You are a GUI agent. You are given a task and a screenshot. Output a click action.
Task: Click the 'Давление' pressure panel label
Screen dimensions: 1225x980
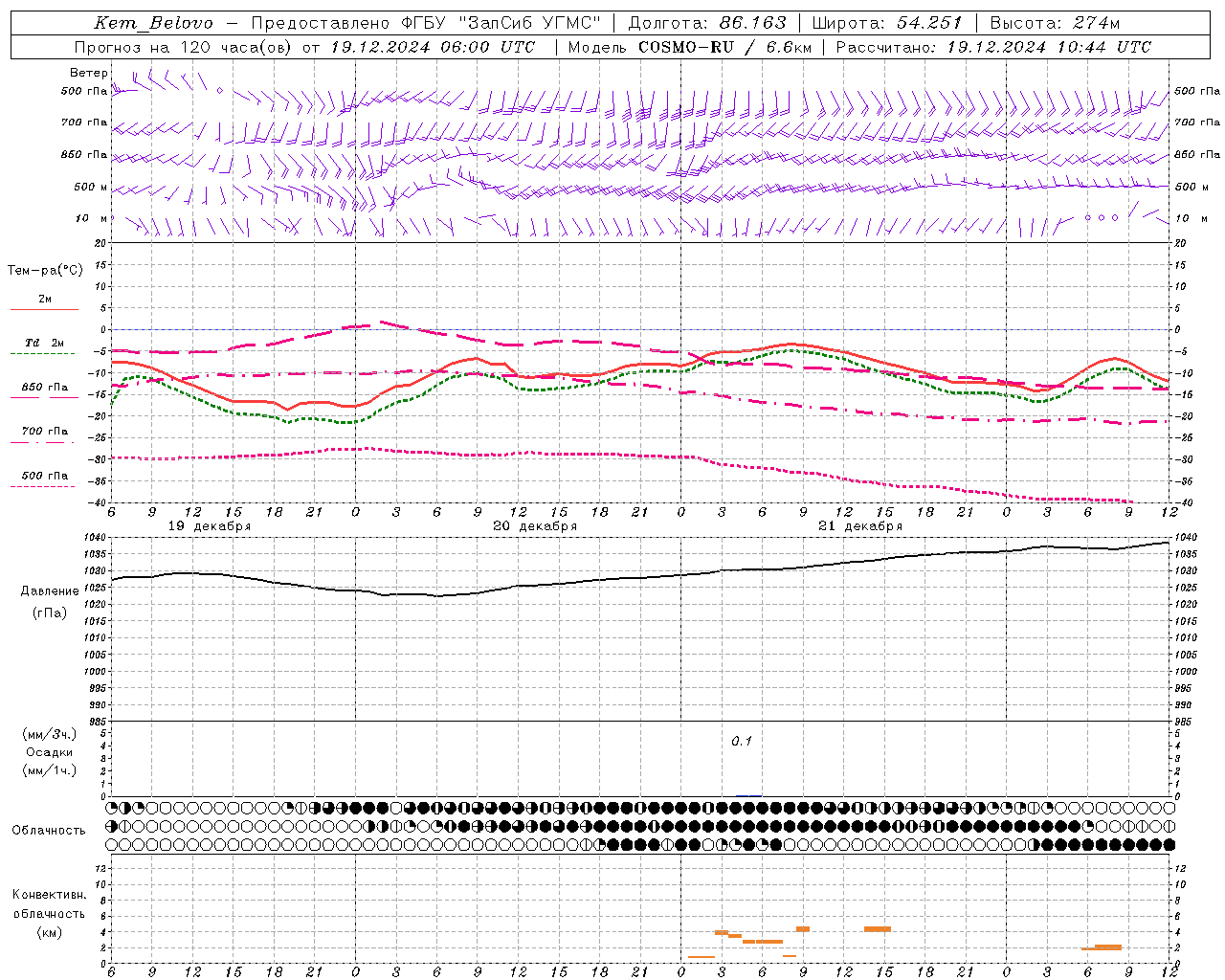(50, 591)
